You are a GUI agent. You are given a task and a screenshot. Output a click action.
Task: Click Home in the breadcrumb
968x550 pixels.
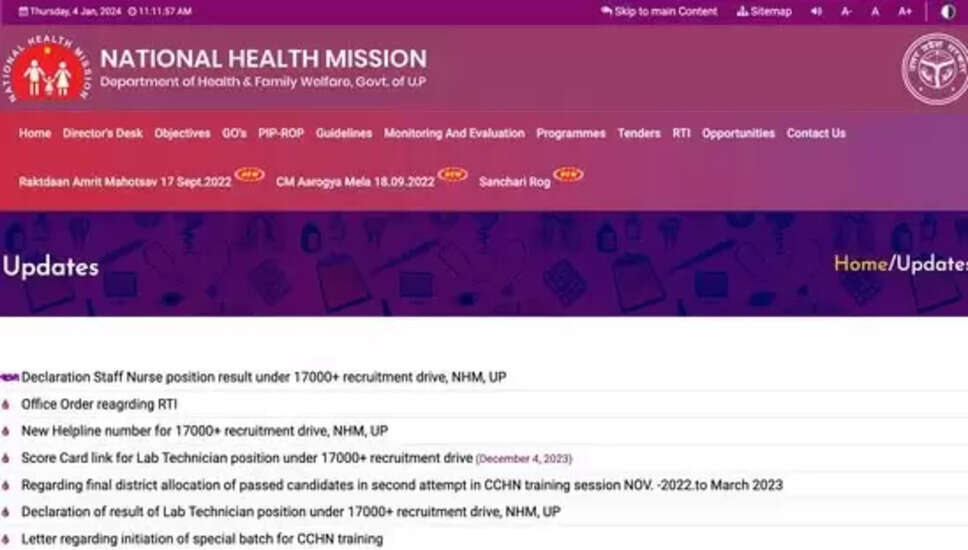point(860,264)
